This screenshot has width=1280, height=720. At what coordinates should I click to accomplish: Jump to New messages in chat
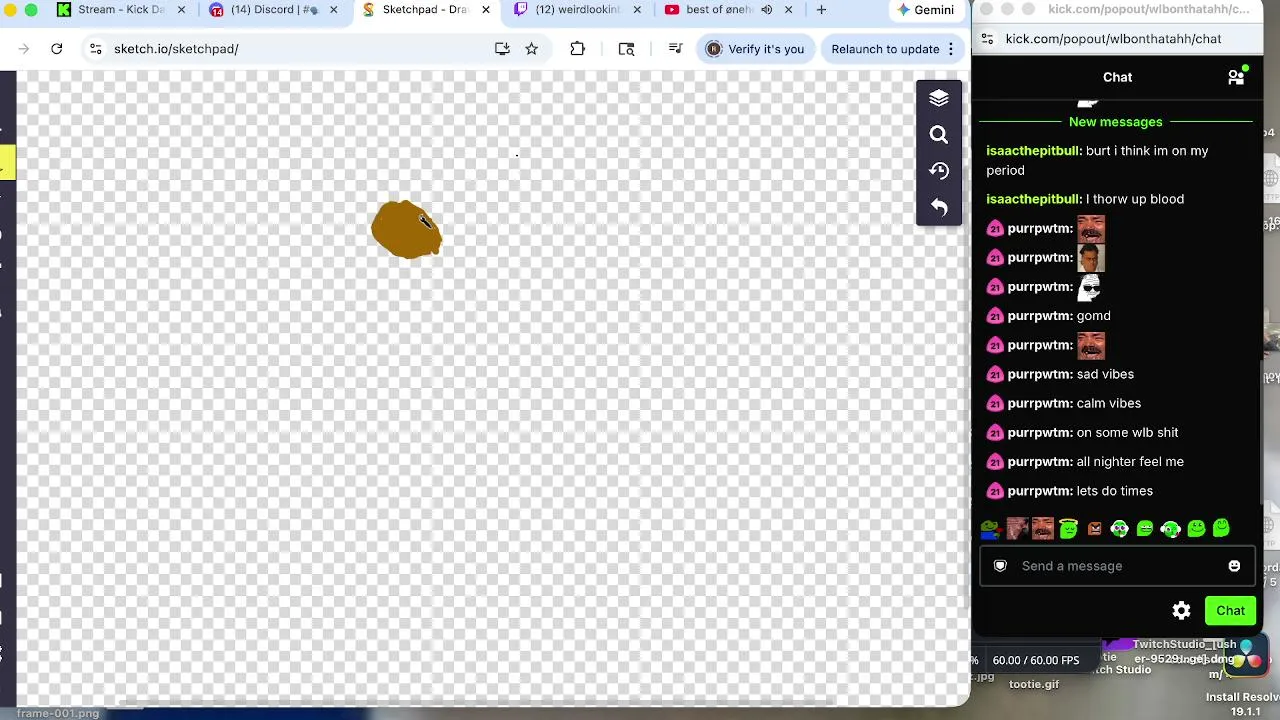[x=1115, y=122]
